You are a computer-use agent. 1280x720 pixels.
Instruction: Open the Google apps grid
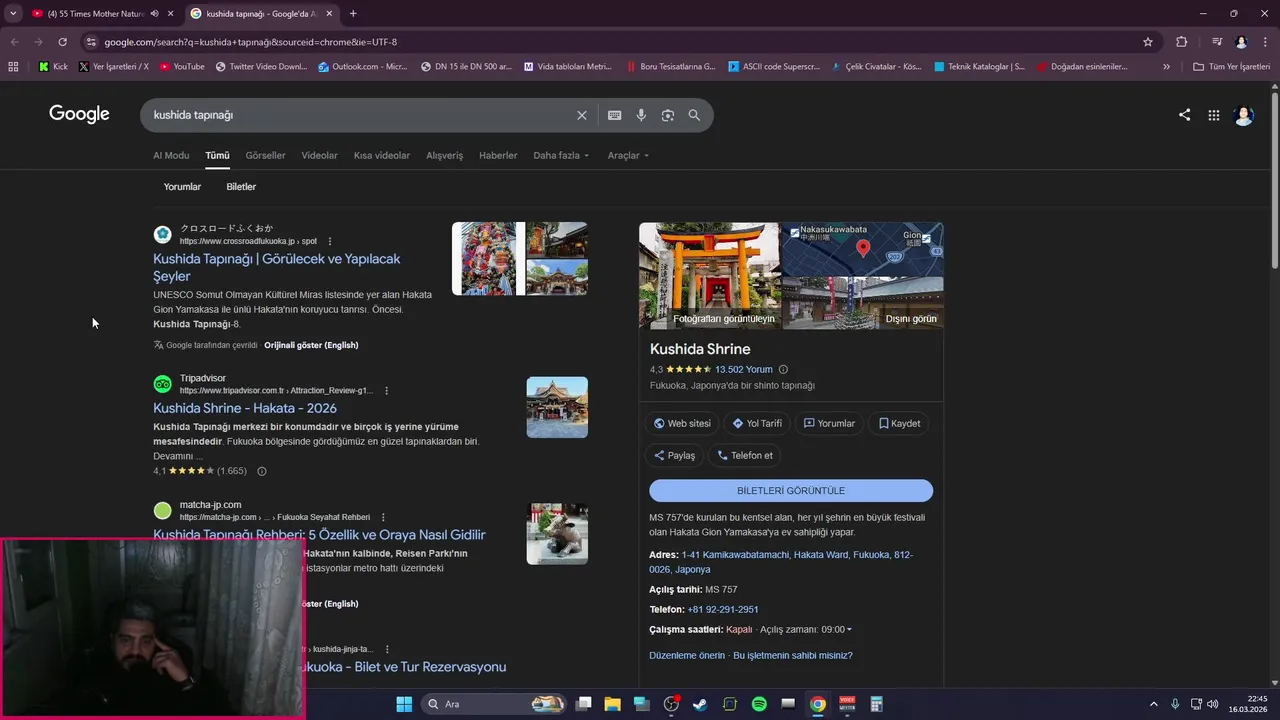pos(1214,115)
